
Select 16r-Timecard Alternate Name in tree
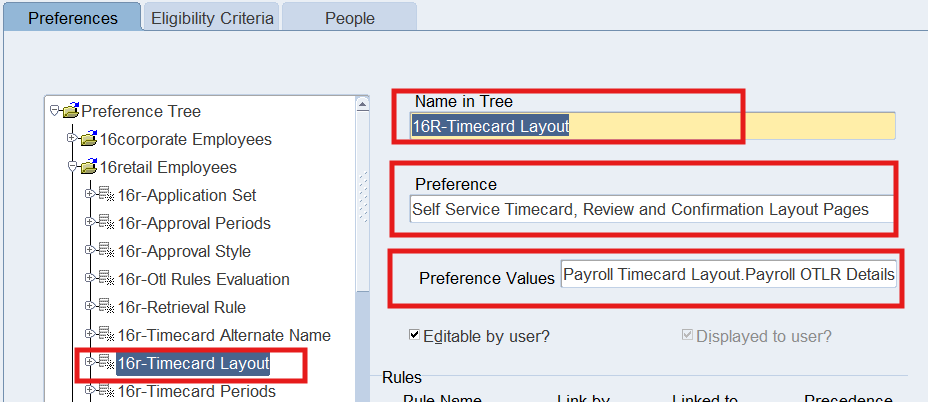pos(224,336)
